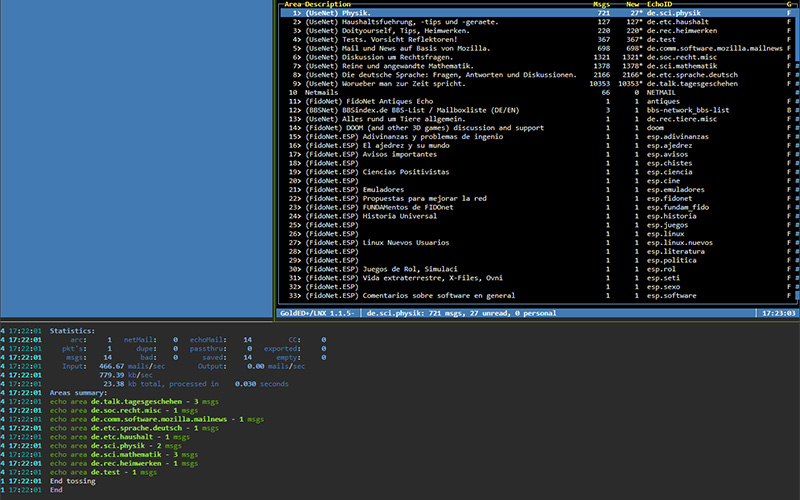
Task: Select the esp.chistes area row
Action: coord(538,163)
